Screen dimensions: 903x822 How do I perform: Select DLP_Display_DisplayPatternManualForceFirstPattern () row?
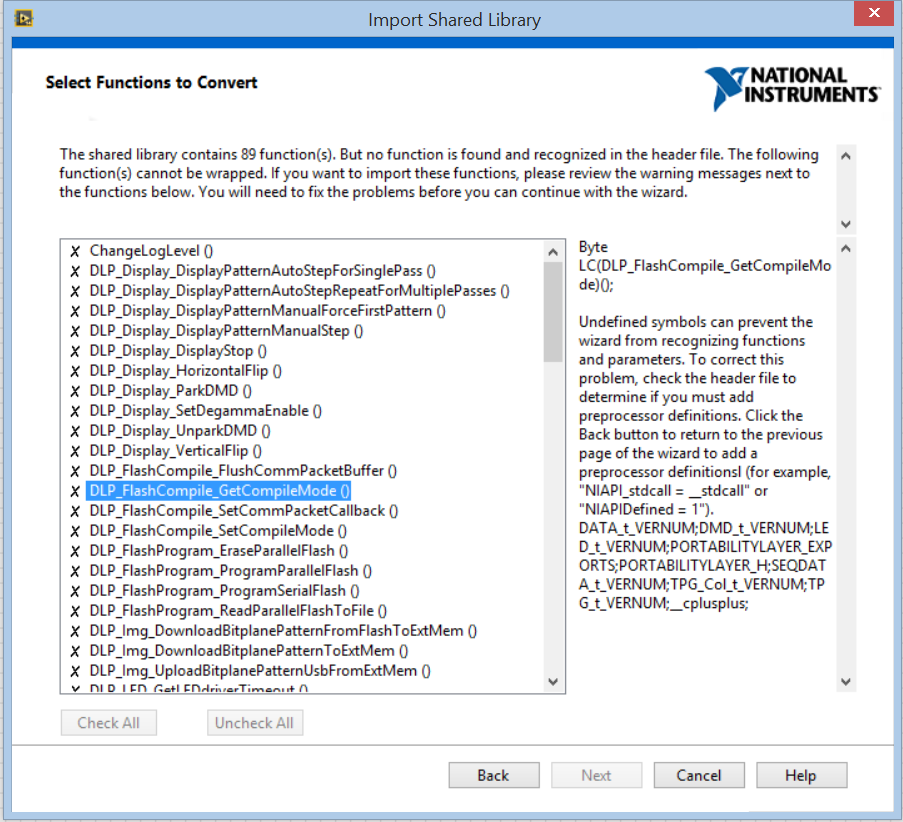[267, 311]
